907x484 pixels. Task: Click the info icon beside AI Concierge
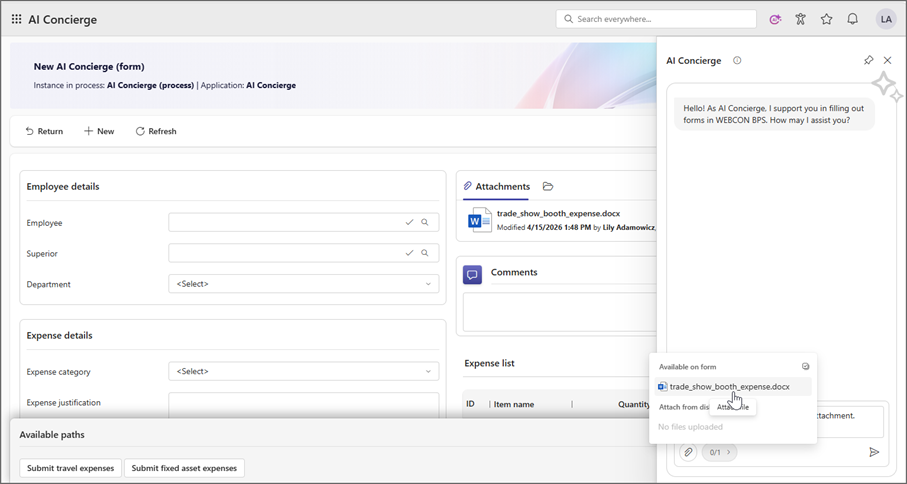[737, 61]
